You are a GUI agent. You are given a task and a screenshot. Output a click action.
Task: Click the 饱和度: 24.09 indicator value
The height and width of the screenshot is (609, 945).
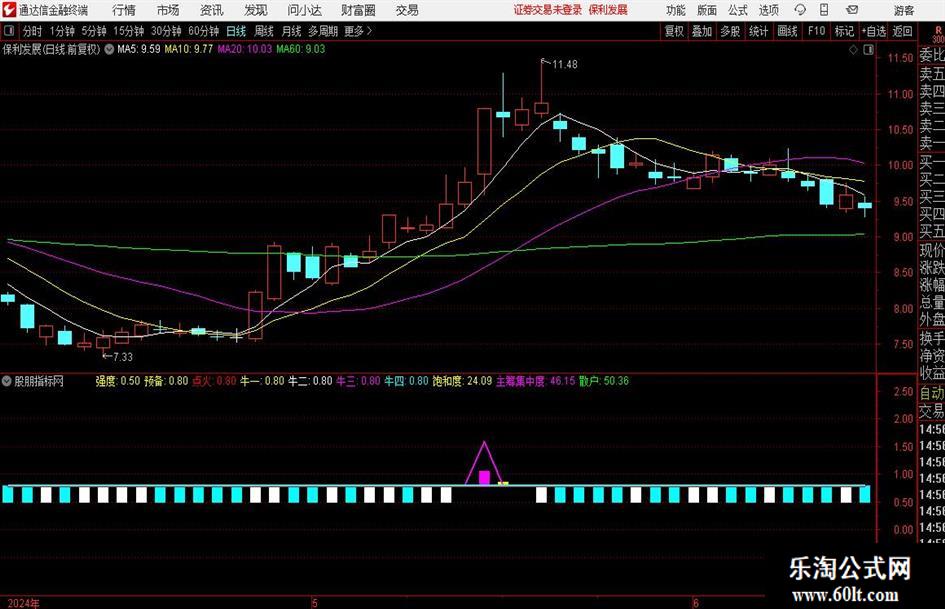pos(462,381)
